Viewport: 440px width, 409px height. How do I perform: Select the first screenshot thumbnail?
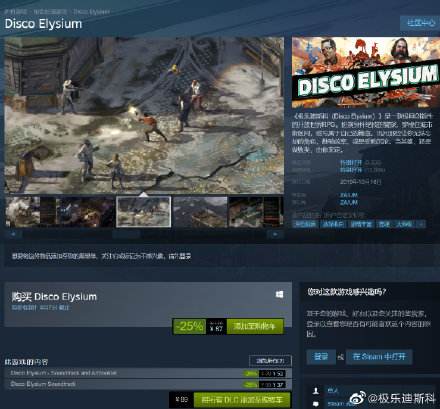click(x=33, y=212)
